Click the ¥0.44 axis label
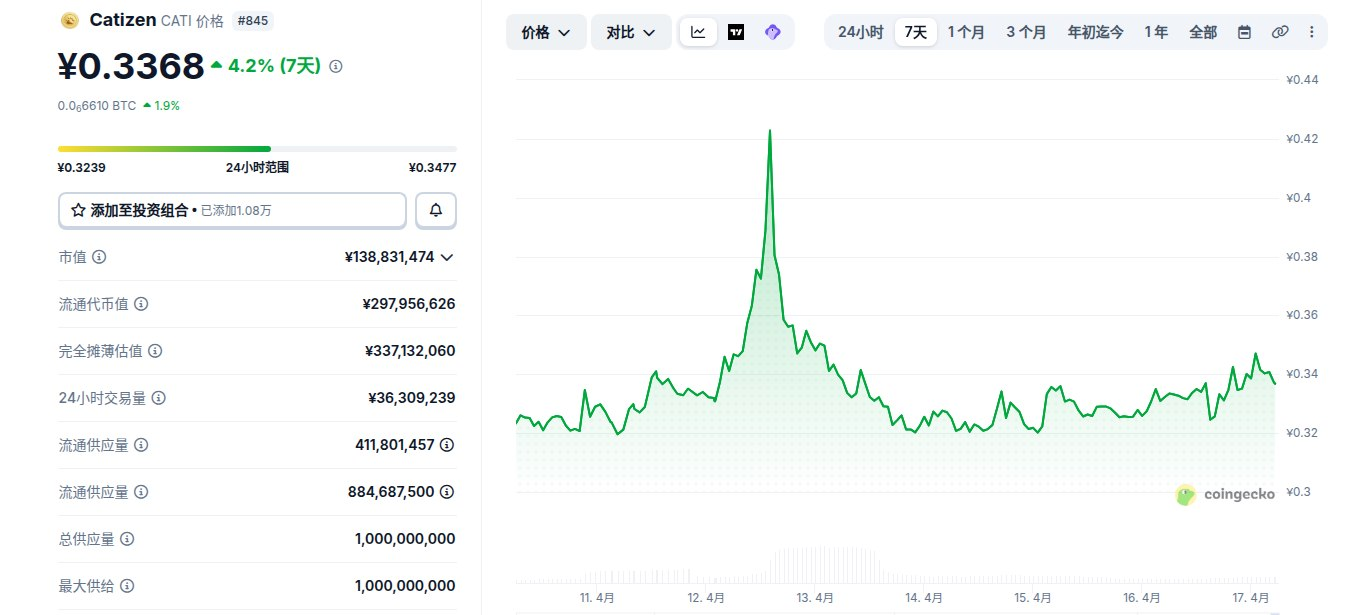 [1303, 80]
